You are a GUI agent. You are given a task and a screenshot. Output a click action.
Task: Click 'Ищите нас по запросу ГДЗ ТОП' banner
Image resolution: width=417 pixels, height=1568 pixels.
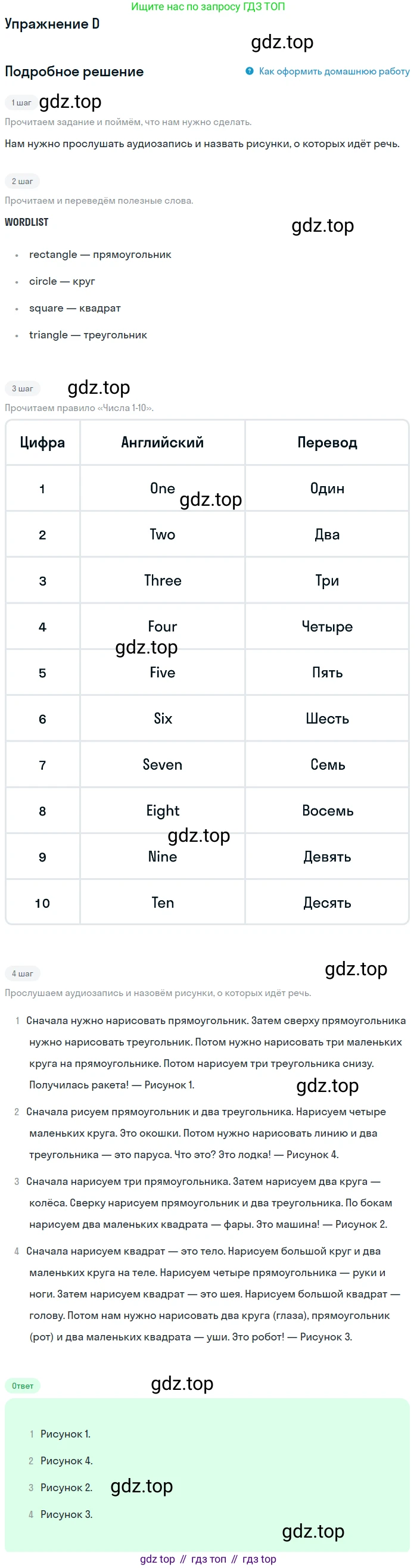coord(208,7)
